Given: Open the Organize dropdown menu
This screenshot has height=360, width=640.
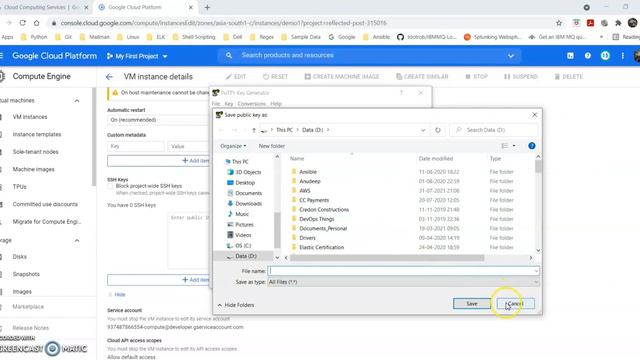Looking at the screenshot, I should 233,146.
